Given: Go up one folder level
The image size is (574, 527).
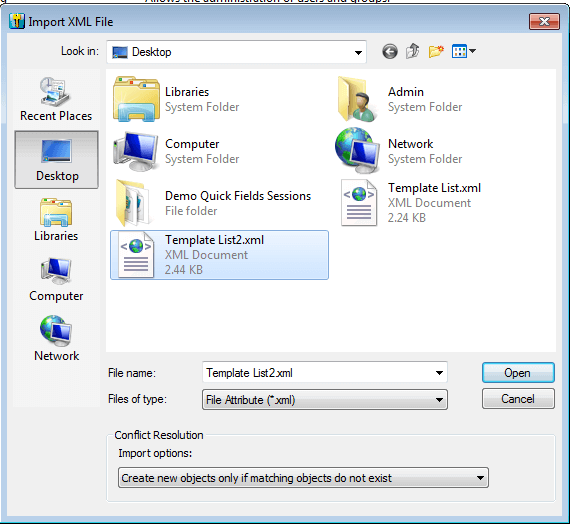Looking at the screenshot, I should coord(413,51).
